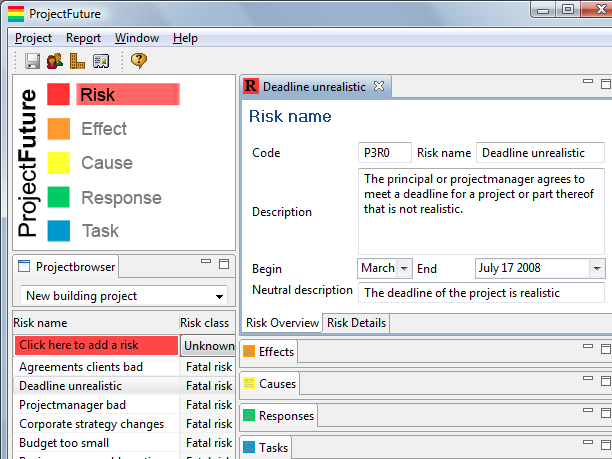This screenshot has width=612, height=459.
Task: Select the red Risk swatch
Action: pyautogui.click(x=59, y=94)
